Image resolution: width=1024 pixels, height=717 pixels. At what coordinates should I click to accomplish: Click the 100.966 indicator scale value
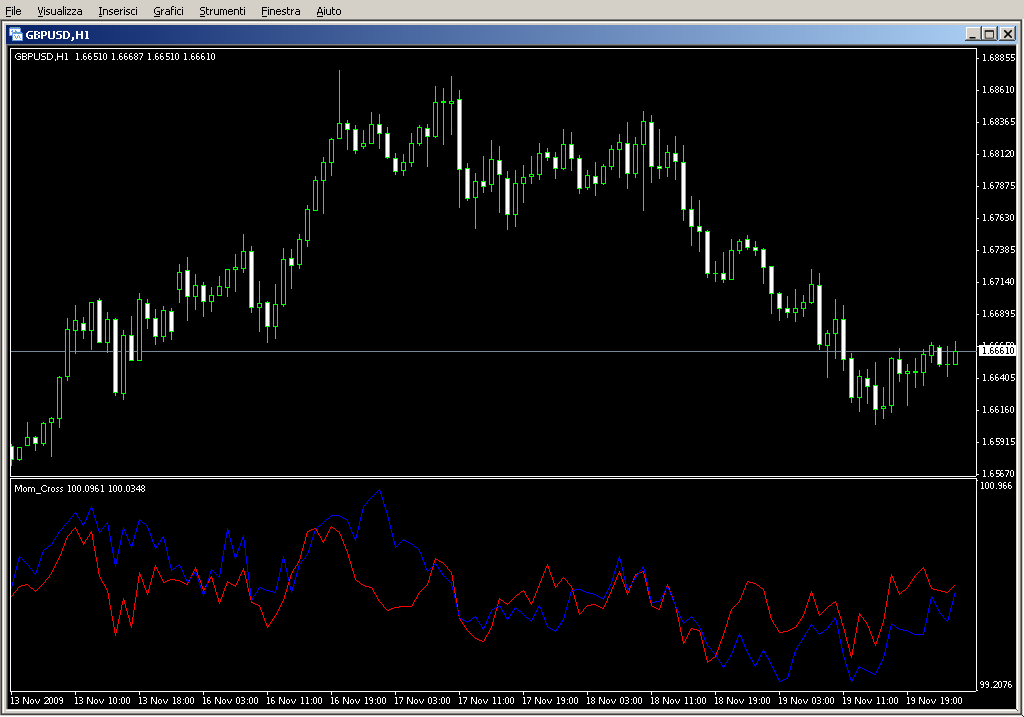[996, 485]
